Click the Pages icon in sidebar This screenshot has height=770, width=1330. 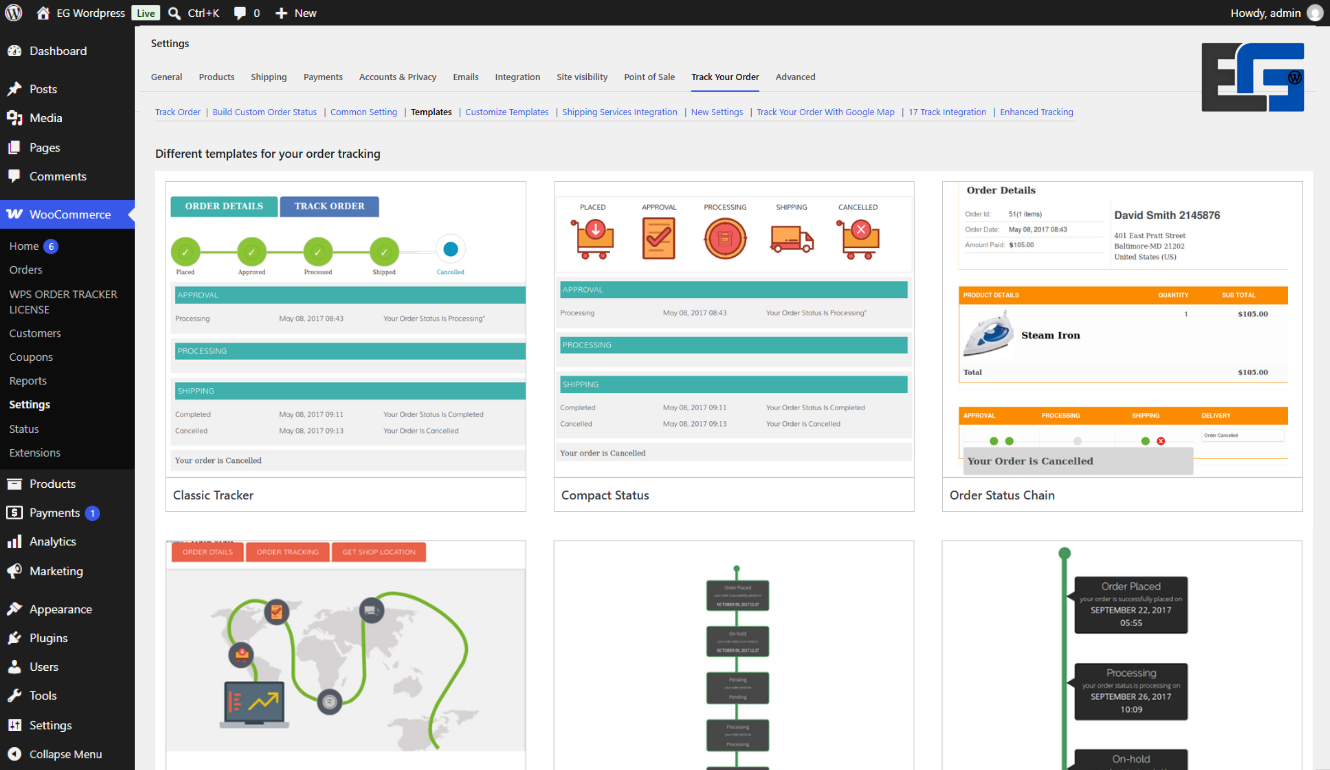(x=14, y=147)
